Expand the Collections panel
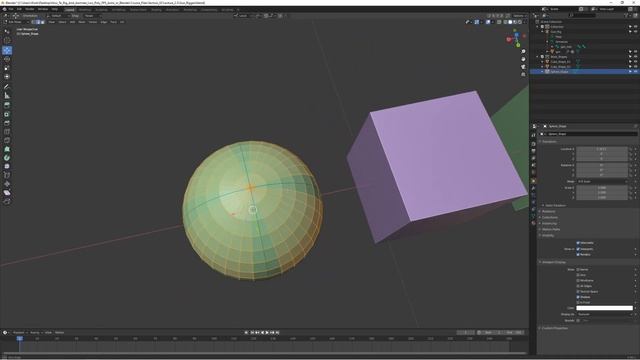 point(550,218)
